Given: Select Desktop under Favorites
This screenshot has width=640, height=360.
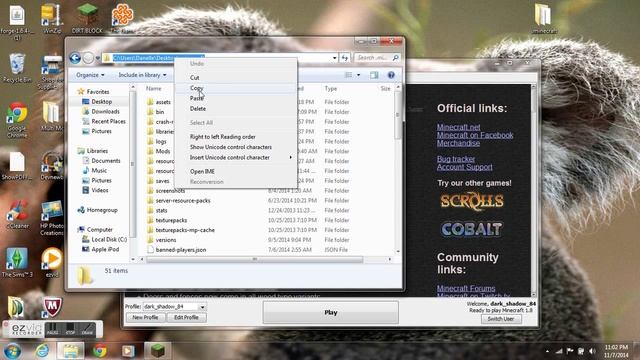Looking at the screenshot, I should pyautogui.click(x=101, y=102).
